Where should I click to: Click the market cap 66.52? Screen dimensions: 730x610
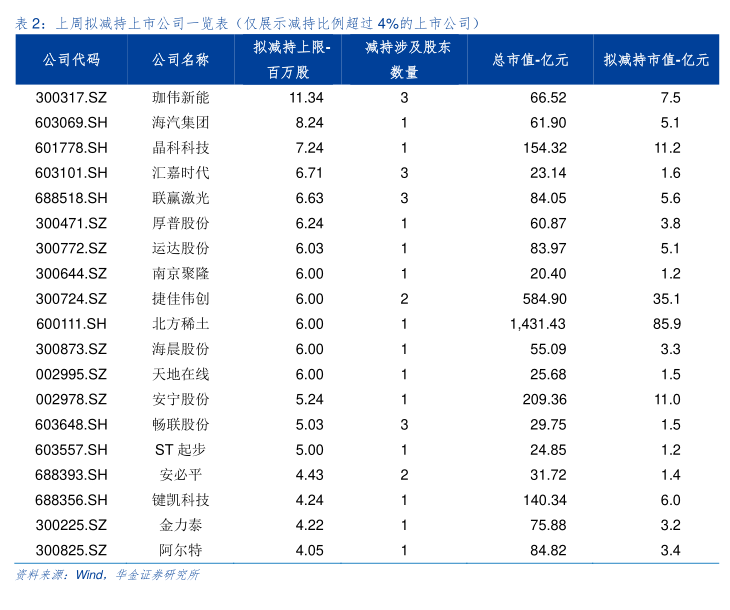[x=548, y=98]
